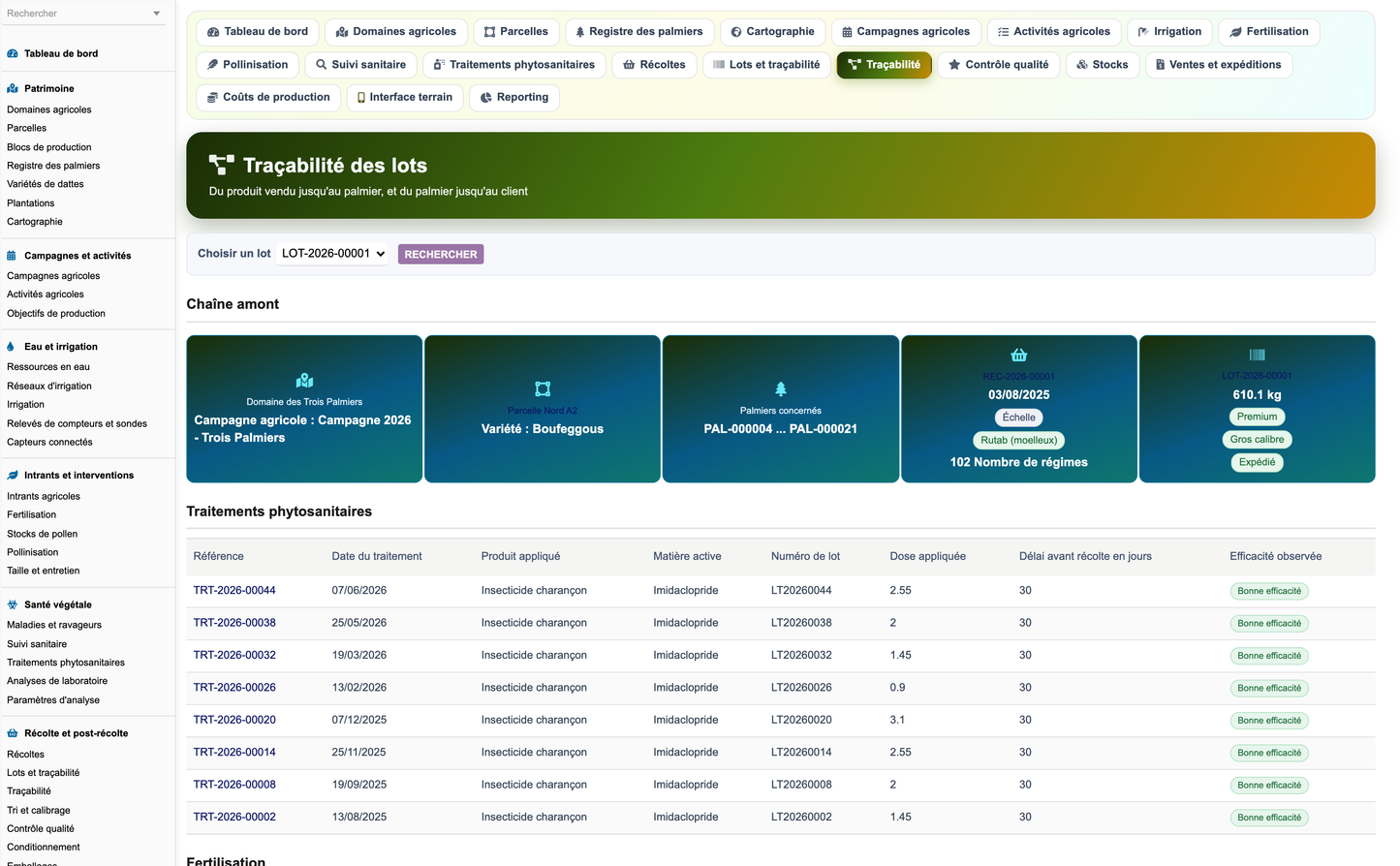Image resolution: width=1400 pixels, height=866 pixels.
Task: Click the Gros calibre badge
Action: 1257,440
